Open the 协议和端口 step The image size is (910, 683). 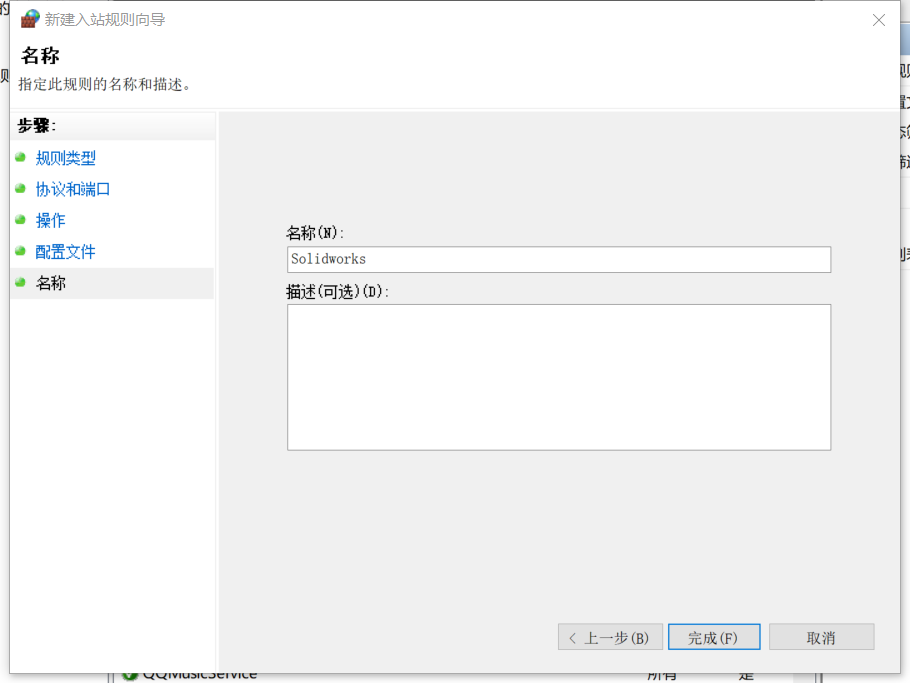click(x=73, y=189)
